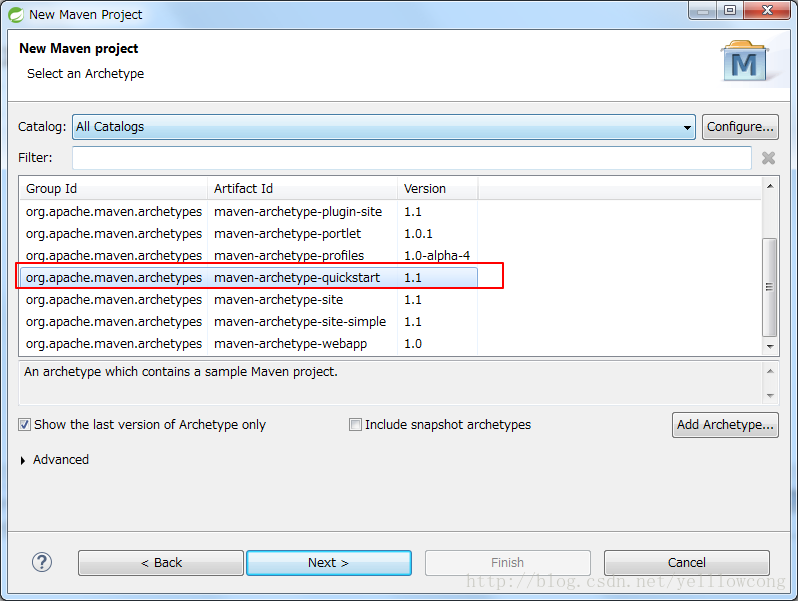The height and width of the screenshot is (601, 798).
Task: Click the Cancel button
Action: point(687,563)
